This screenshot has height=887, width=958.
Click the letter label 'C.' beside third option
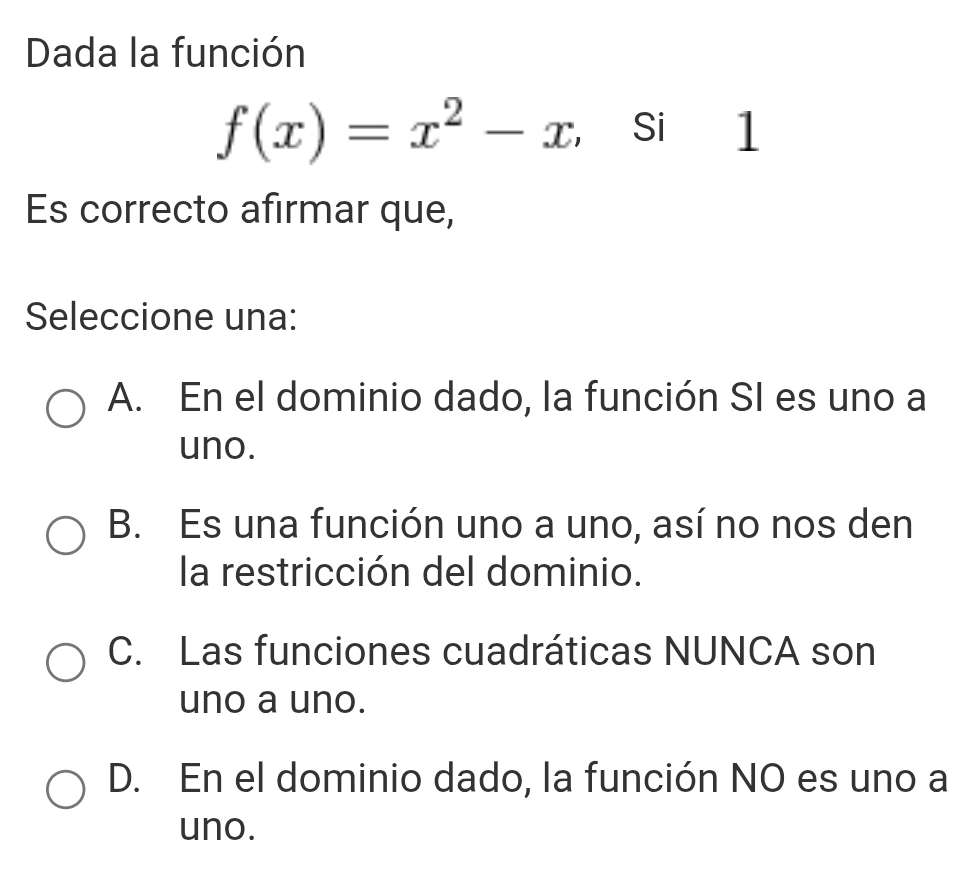click(x=124, y=653)
